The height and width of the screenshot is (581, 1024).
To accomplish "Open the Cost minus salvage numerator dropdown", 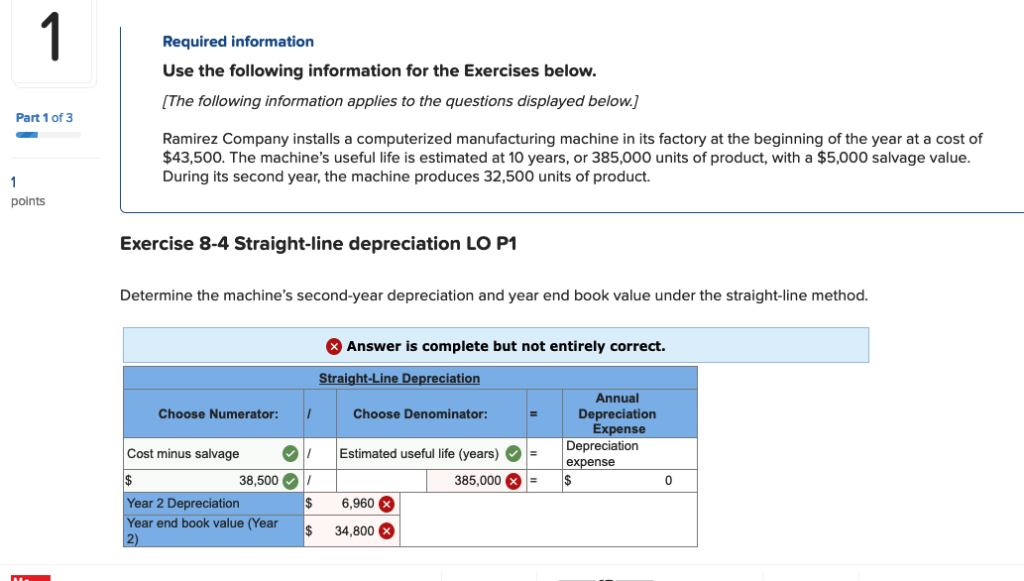I will tap(213, 454).
